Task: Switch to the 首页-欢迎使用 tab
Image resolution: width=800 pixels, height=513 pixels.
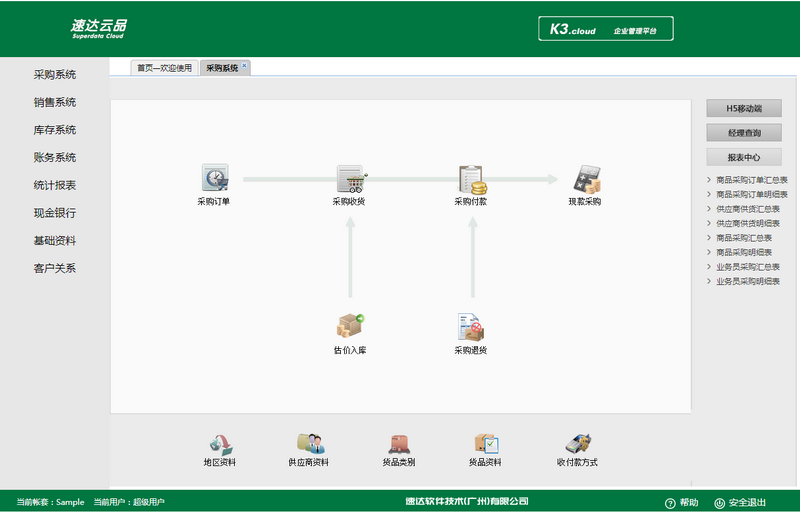Action: pos(164,68)
